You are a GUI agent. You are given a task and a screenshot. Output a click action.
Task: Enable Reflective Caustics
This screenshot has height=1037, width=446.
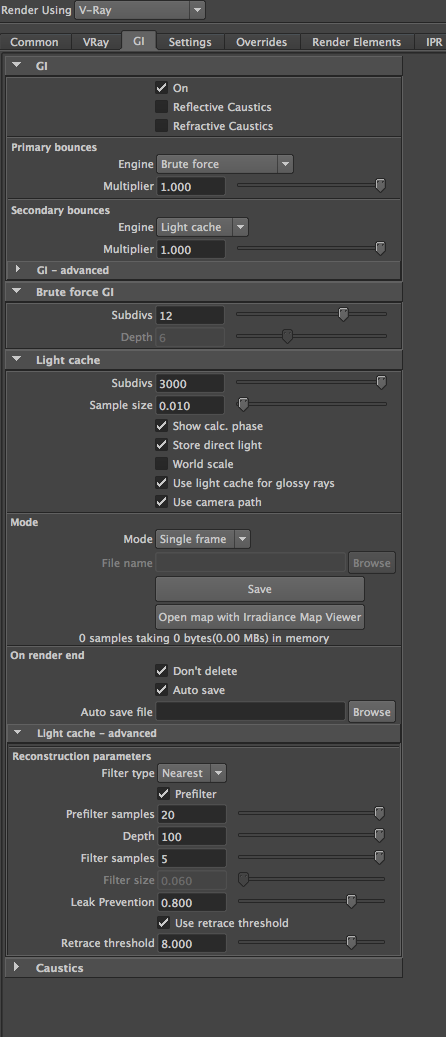pyautogui.click(x=161, y=106)
